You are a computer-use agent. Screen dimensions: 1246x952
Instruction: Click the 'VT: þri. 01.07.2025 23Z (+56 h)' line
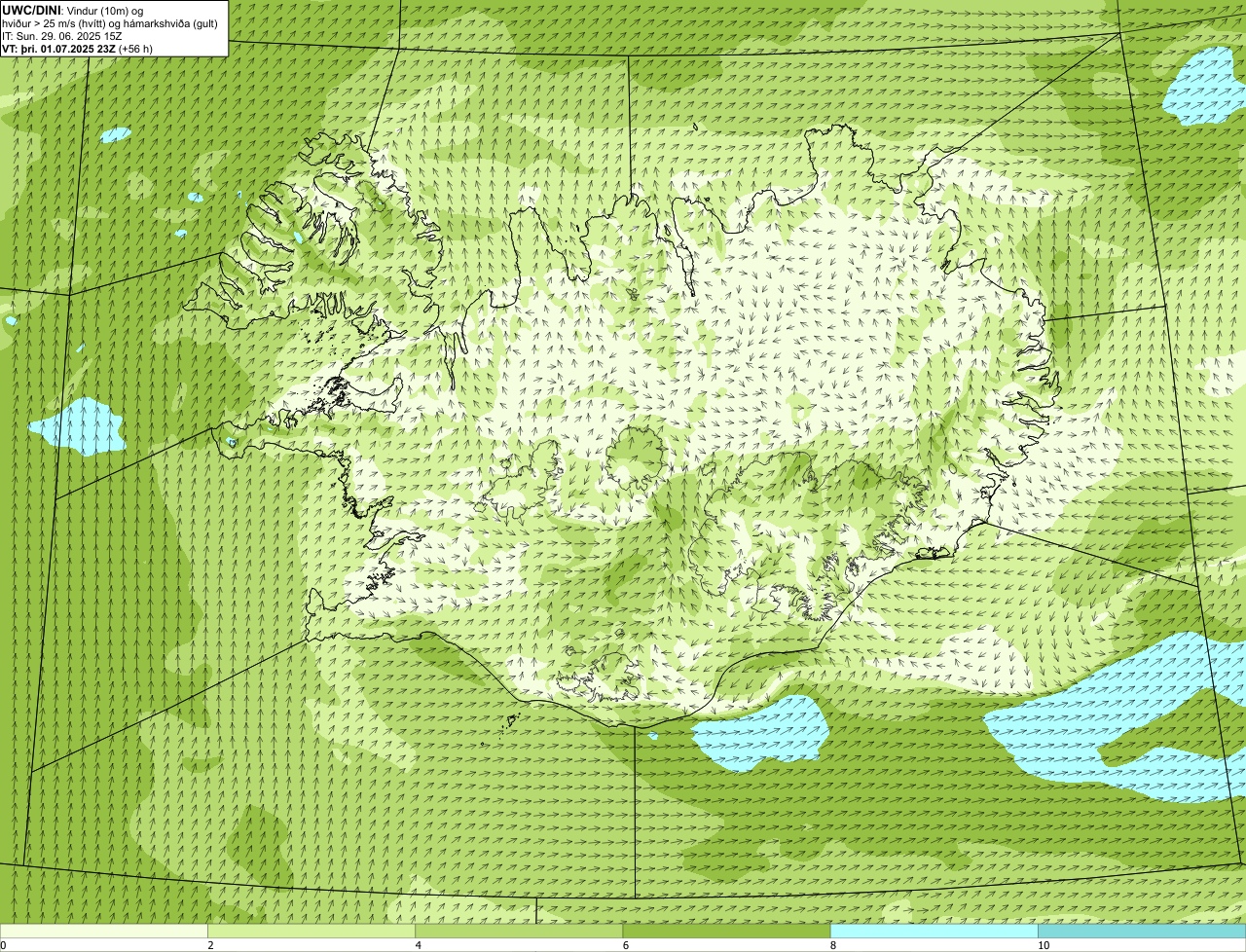click(x=78, y=49)
